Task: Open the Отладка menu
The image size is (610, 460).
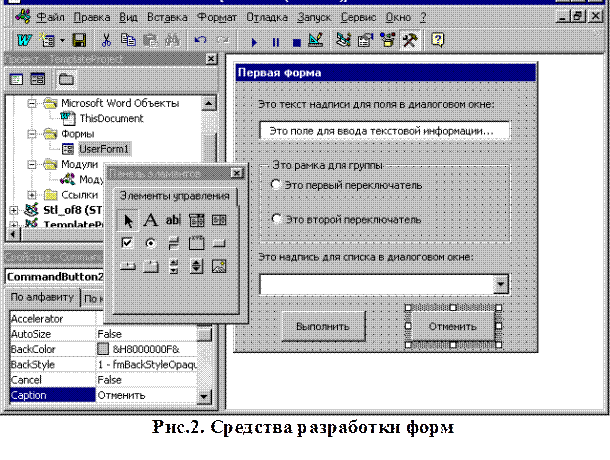Action: pos(267,18)
